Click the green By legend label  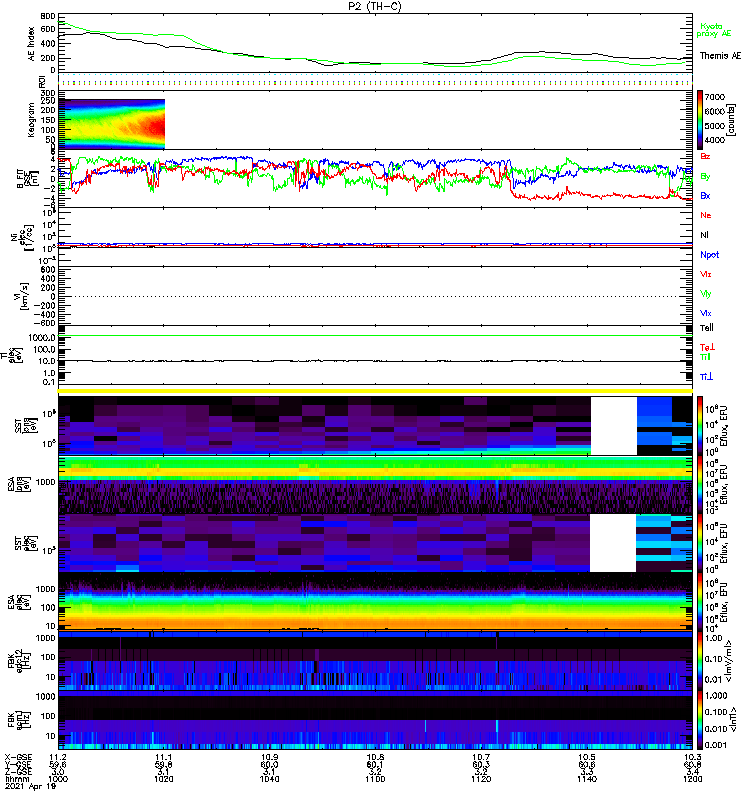(705, 177)
